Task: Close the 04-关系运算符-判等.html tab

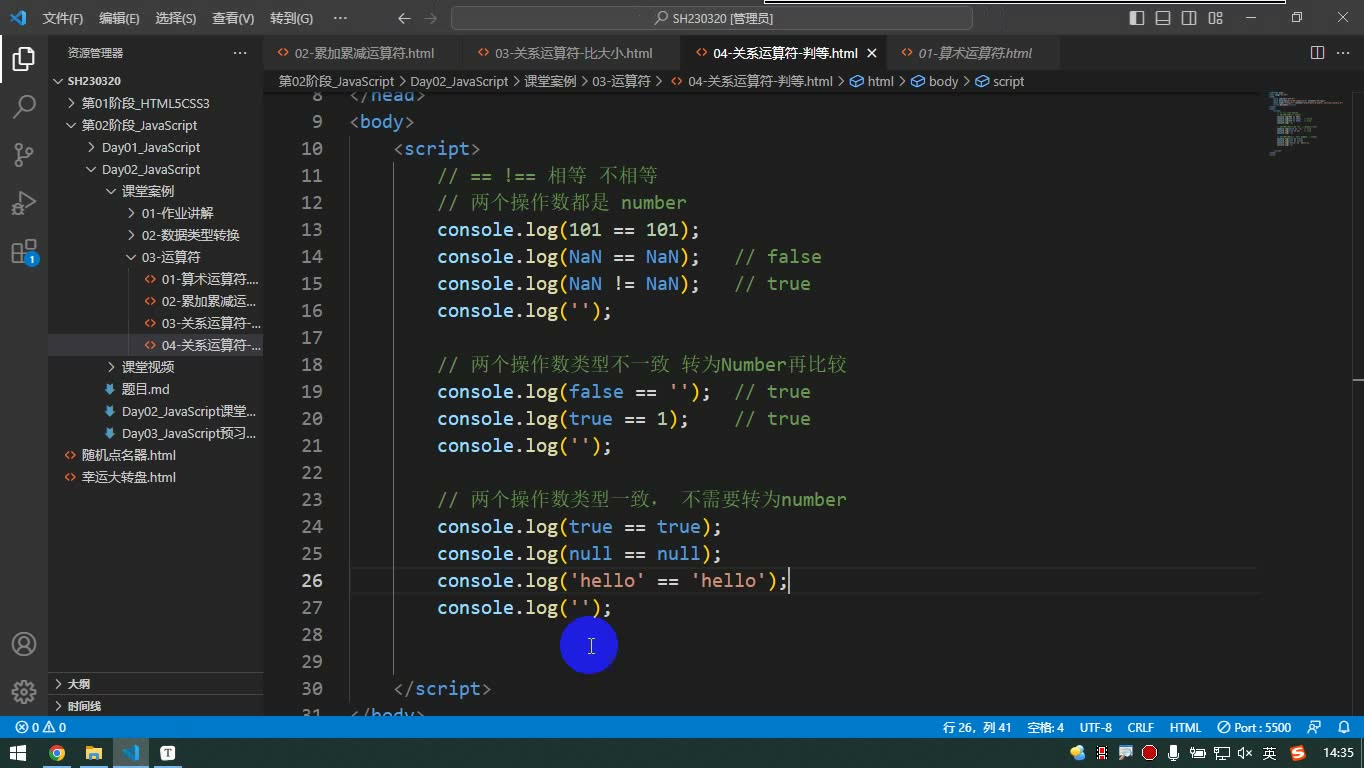Action: tap(872, 53)
